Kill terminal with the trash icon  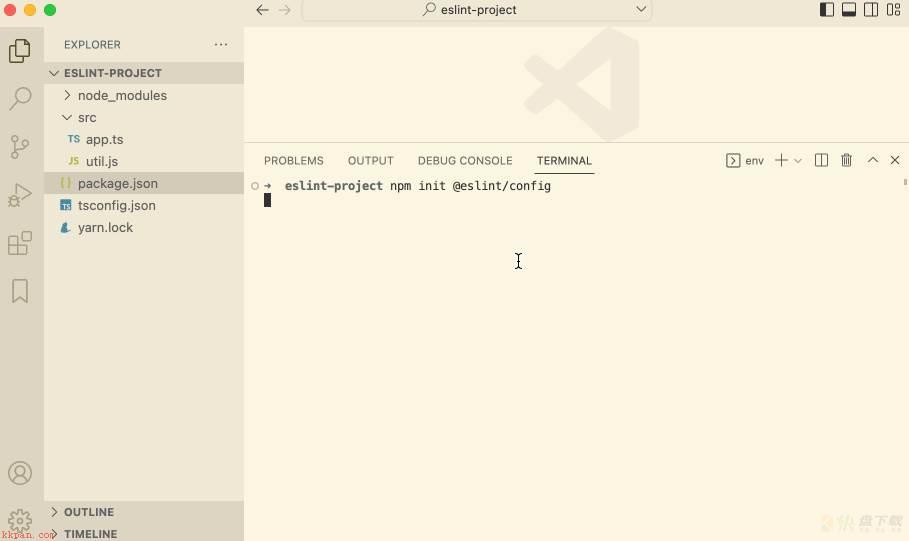[846, 160]
